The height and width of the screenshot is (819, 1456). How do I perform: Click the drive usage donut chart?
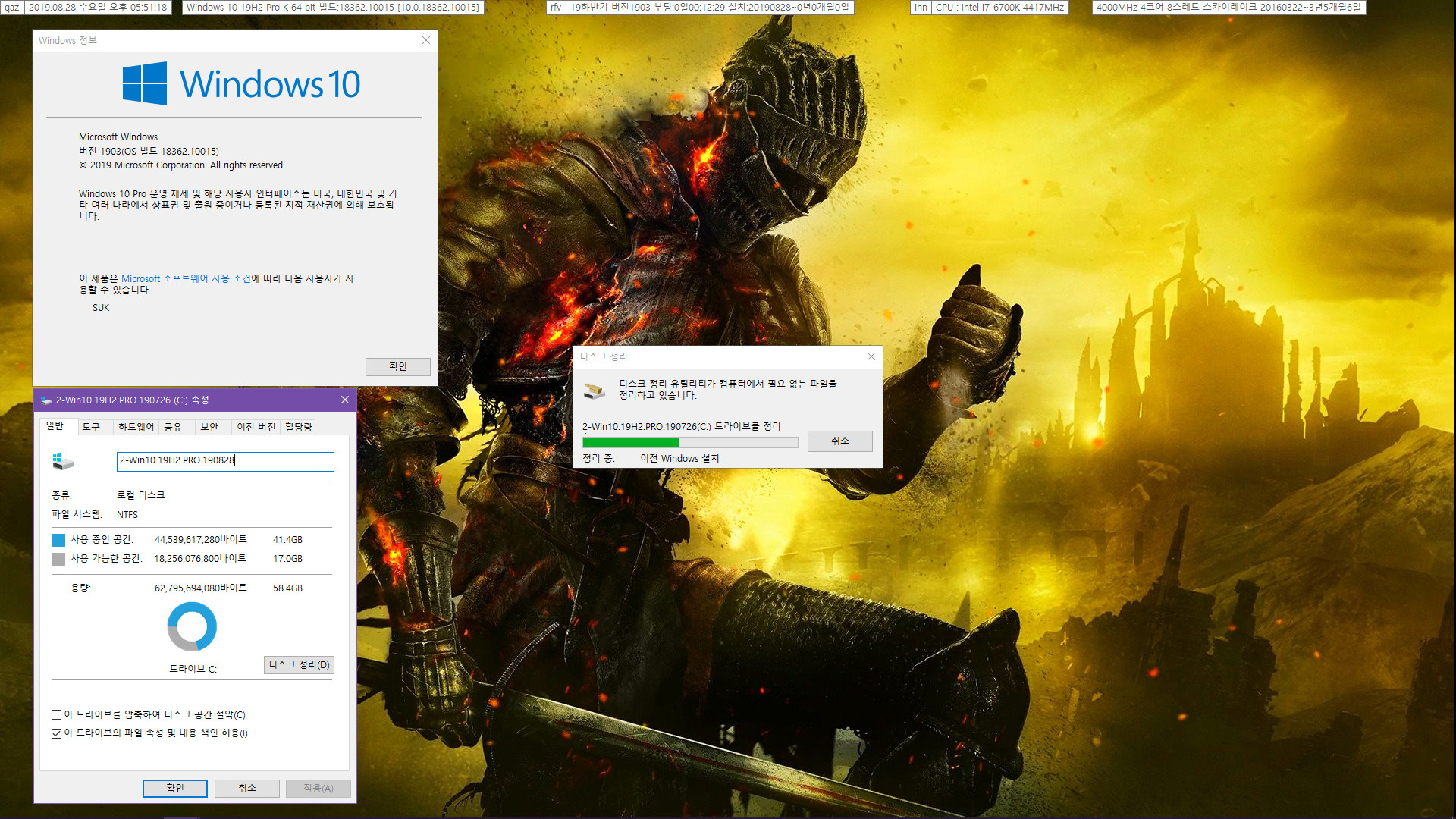pos(192,626)
